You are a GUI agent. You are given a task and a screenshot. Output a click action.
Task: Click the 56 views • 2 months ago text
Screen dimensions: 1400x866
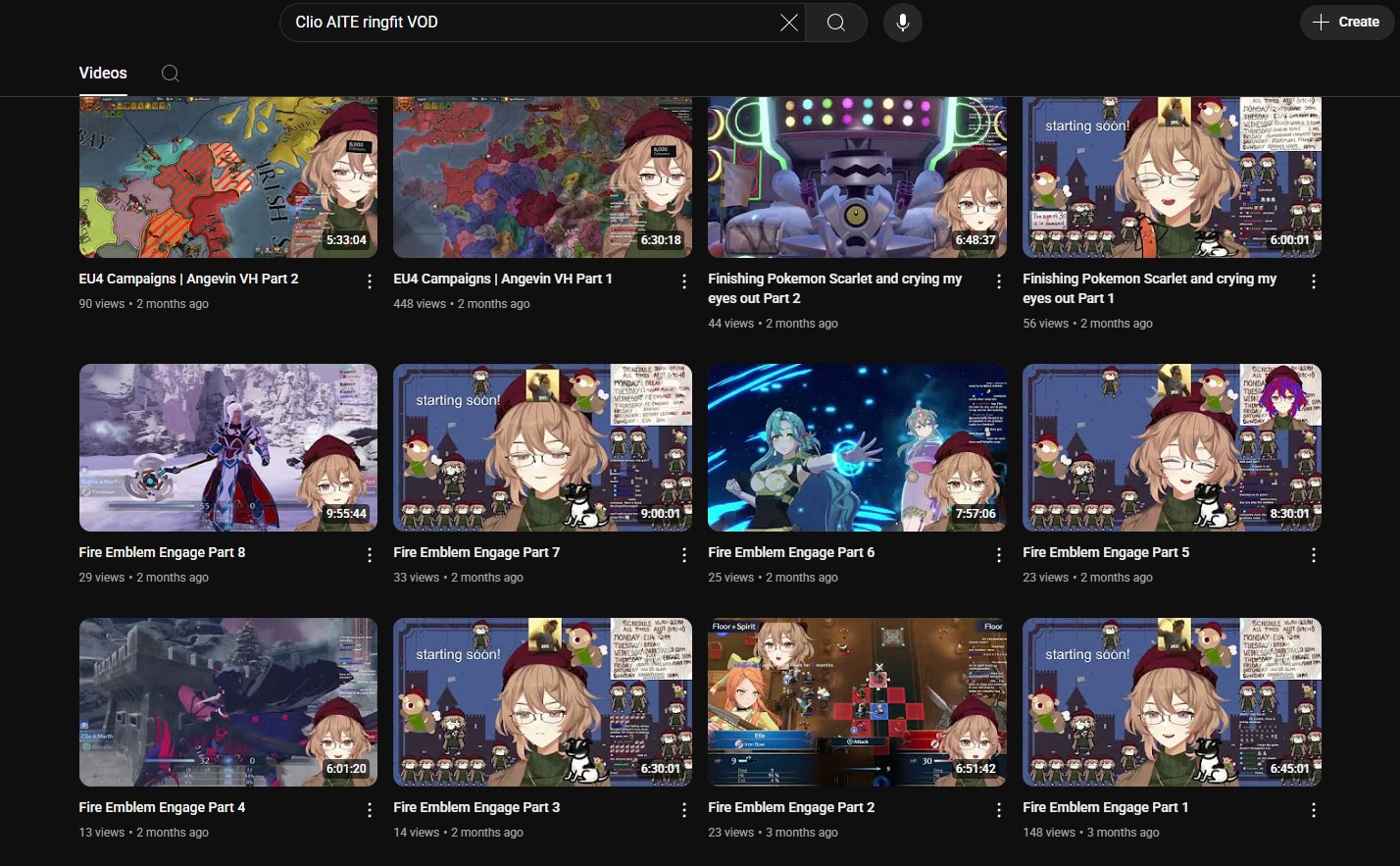pyautogui.click(x=1088, y=324)
